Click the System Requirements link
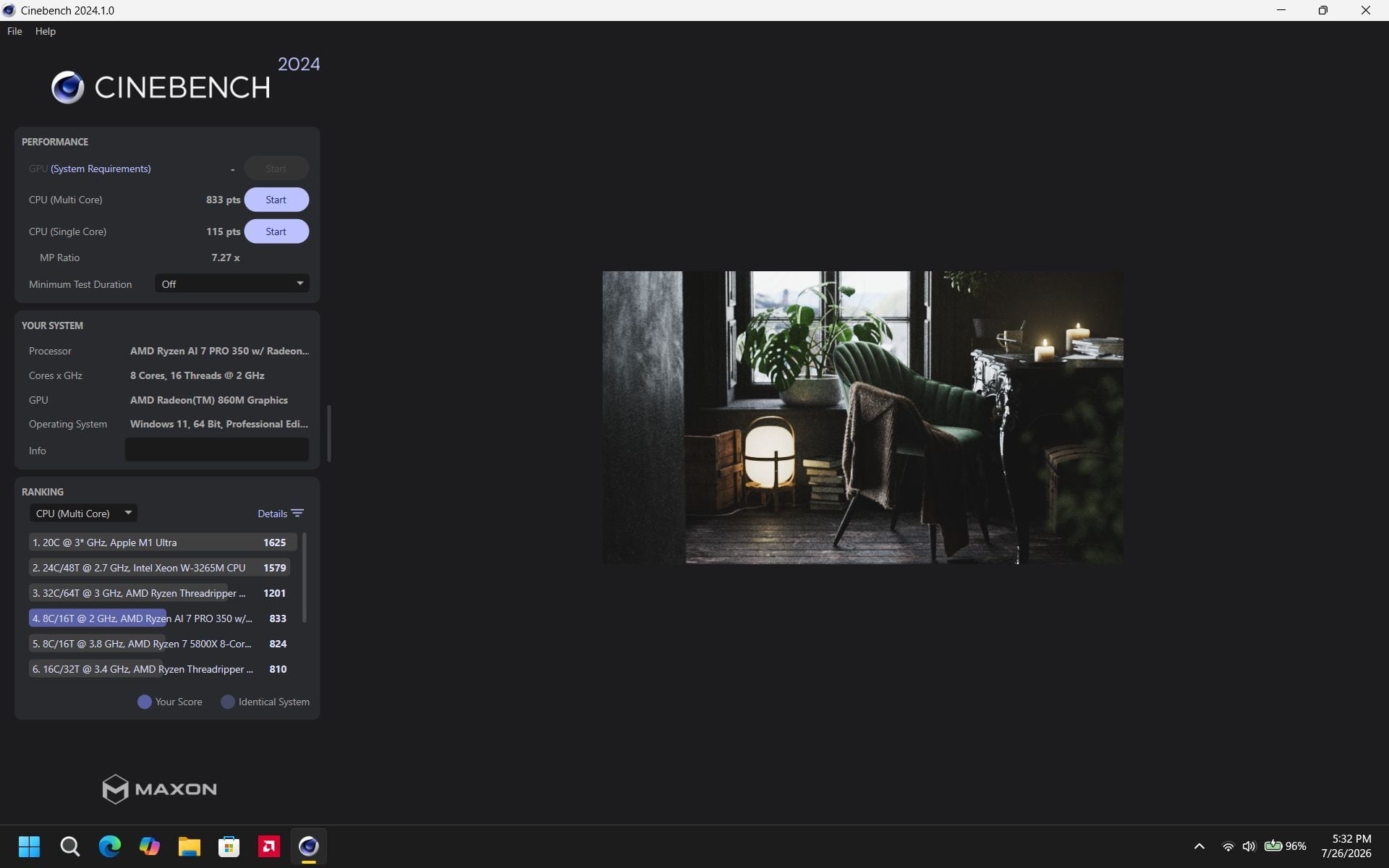This screenshot has height=868, width=1389. click(x=101, y=169)
